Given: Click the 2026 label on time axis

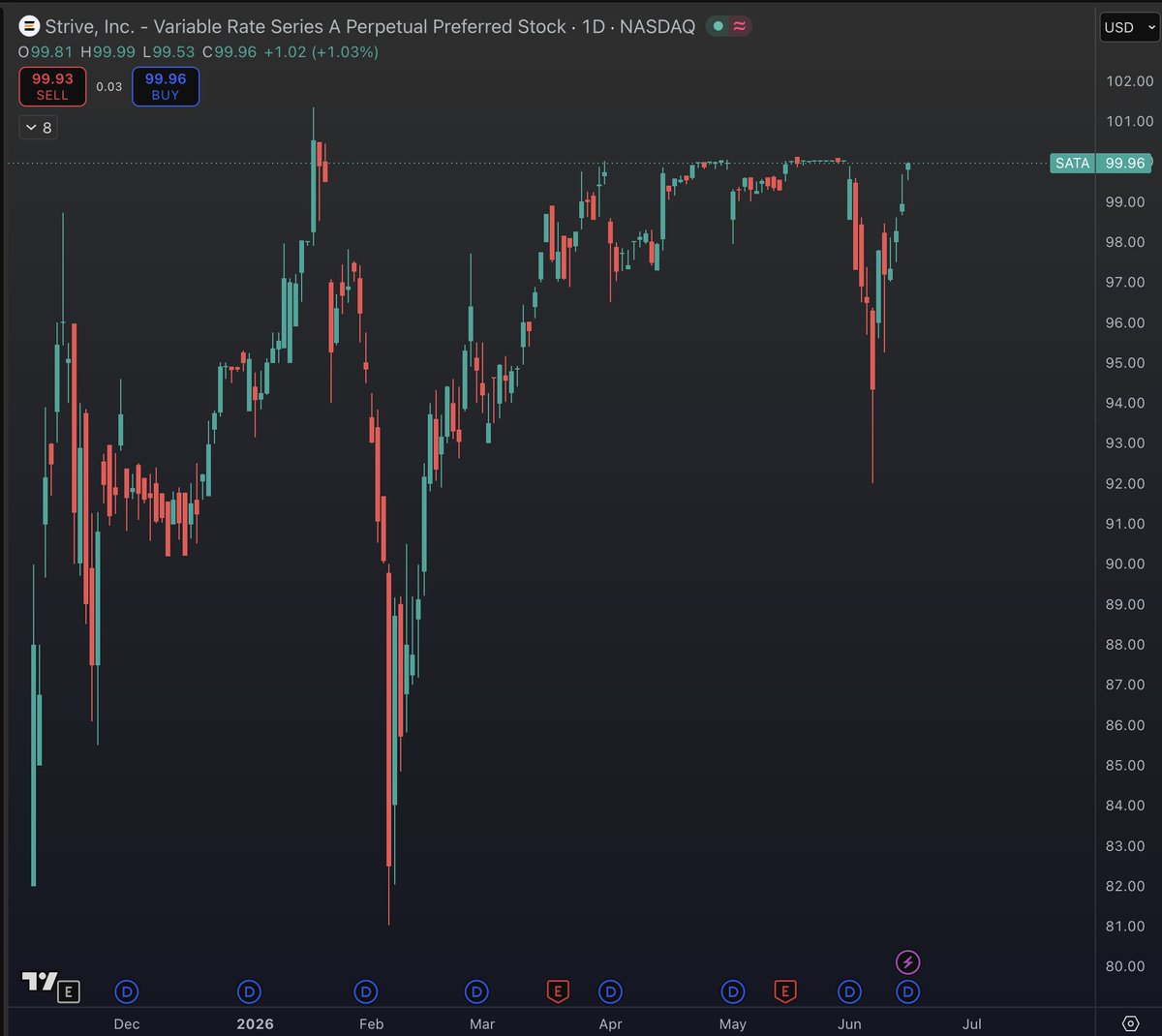Looking at the screenshot, I should 255,1024.
